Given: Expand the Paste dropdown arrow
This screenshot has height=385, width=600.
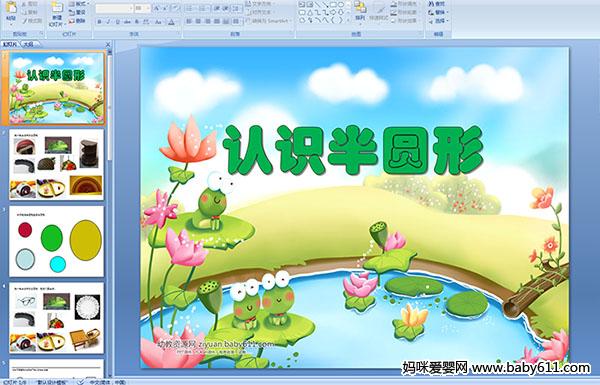Looking at the screenshot, I should [x=11, y=24].
